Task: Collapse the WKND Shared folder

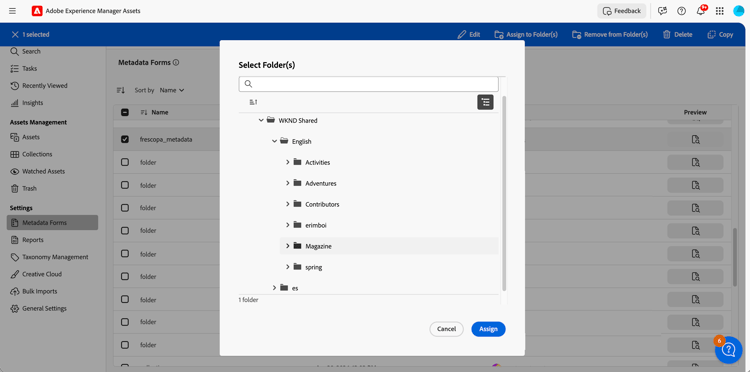Action: (261, 120)
